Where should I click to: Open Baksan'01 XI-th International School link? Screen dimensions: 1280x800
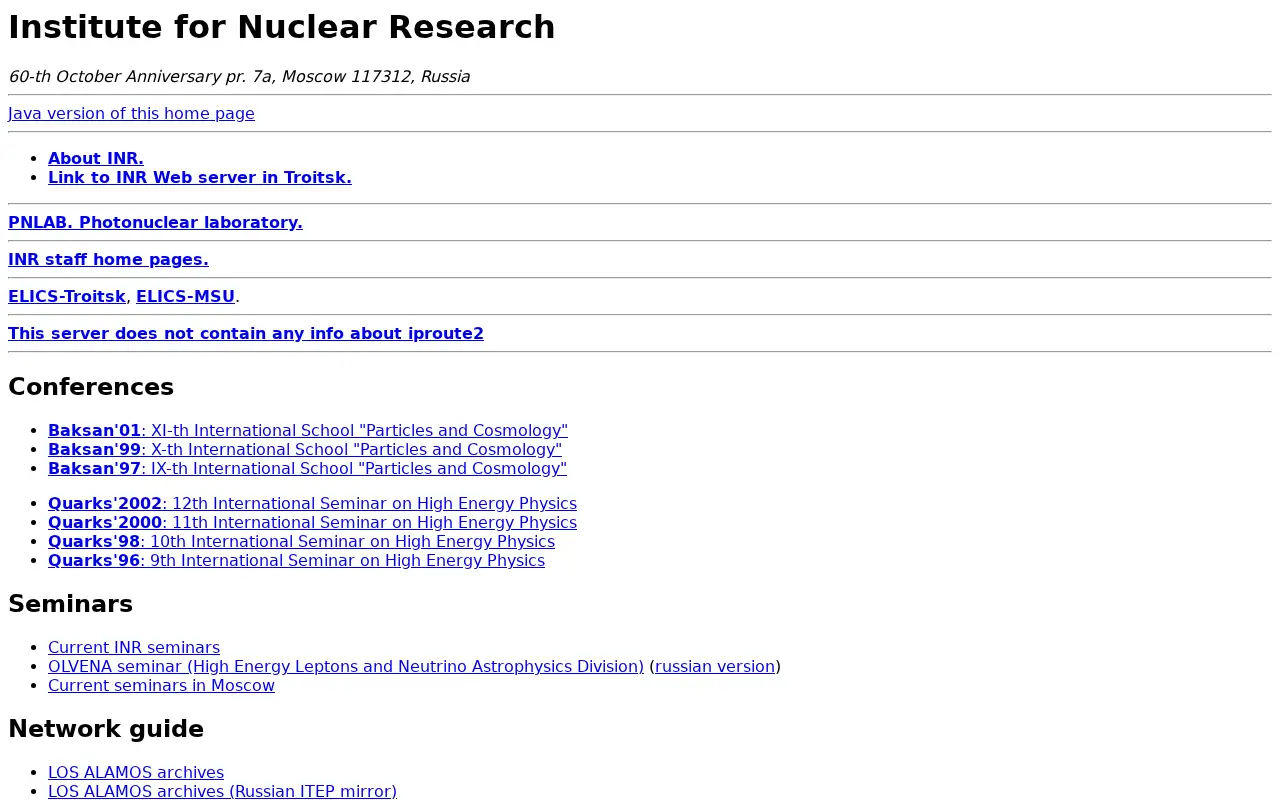(x=308, y=430)
